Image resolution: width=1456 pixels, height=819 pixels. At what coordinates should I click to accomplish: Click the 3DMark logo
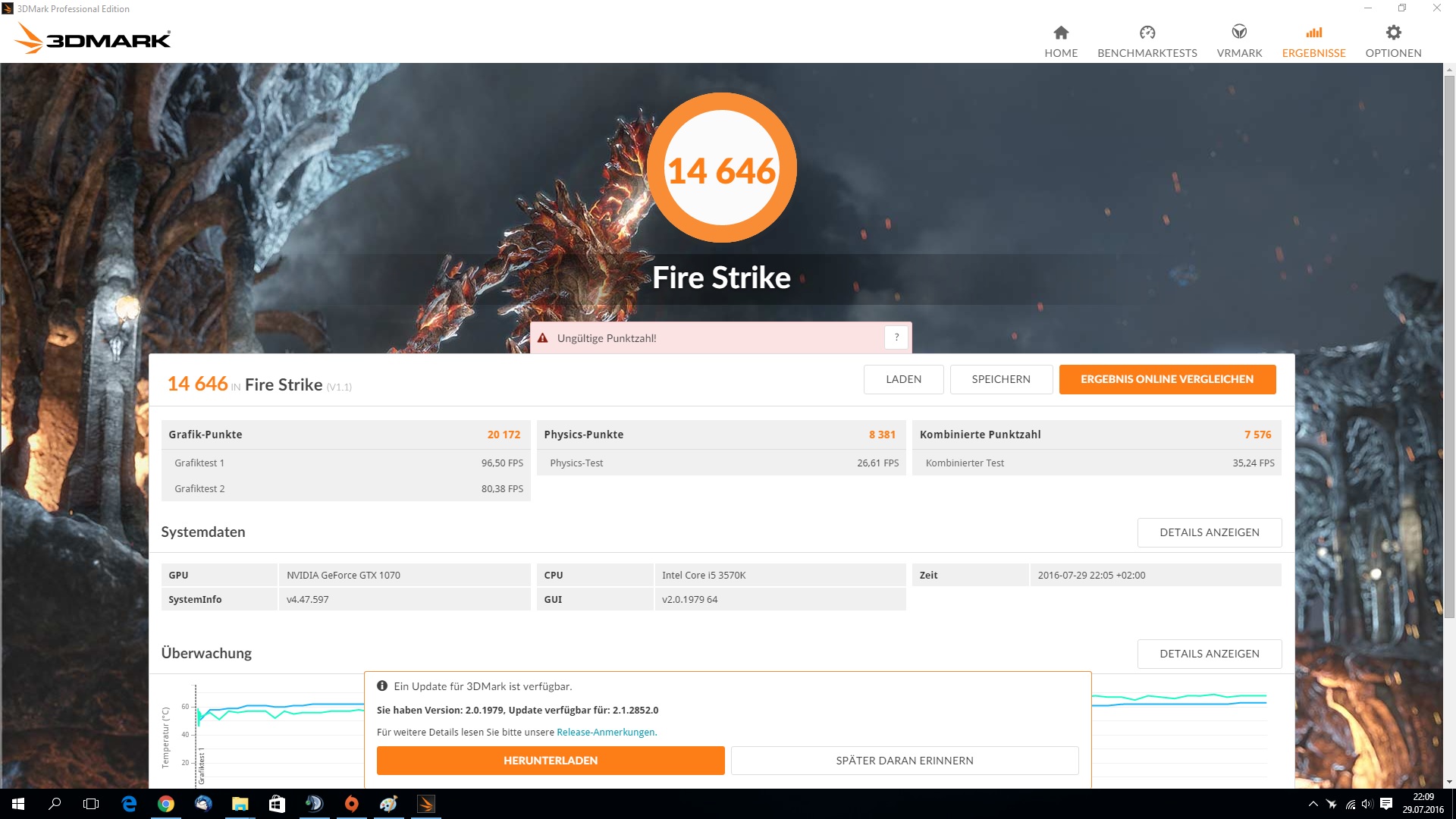(x=94, y=38)
